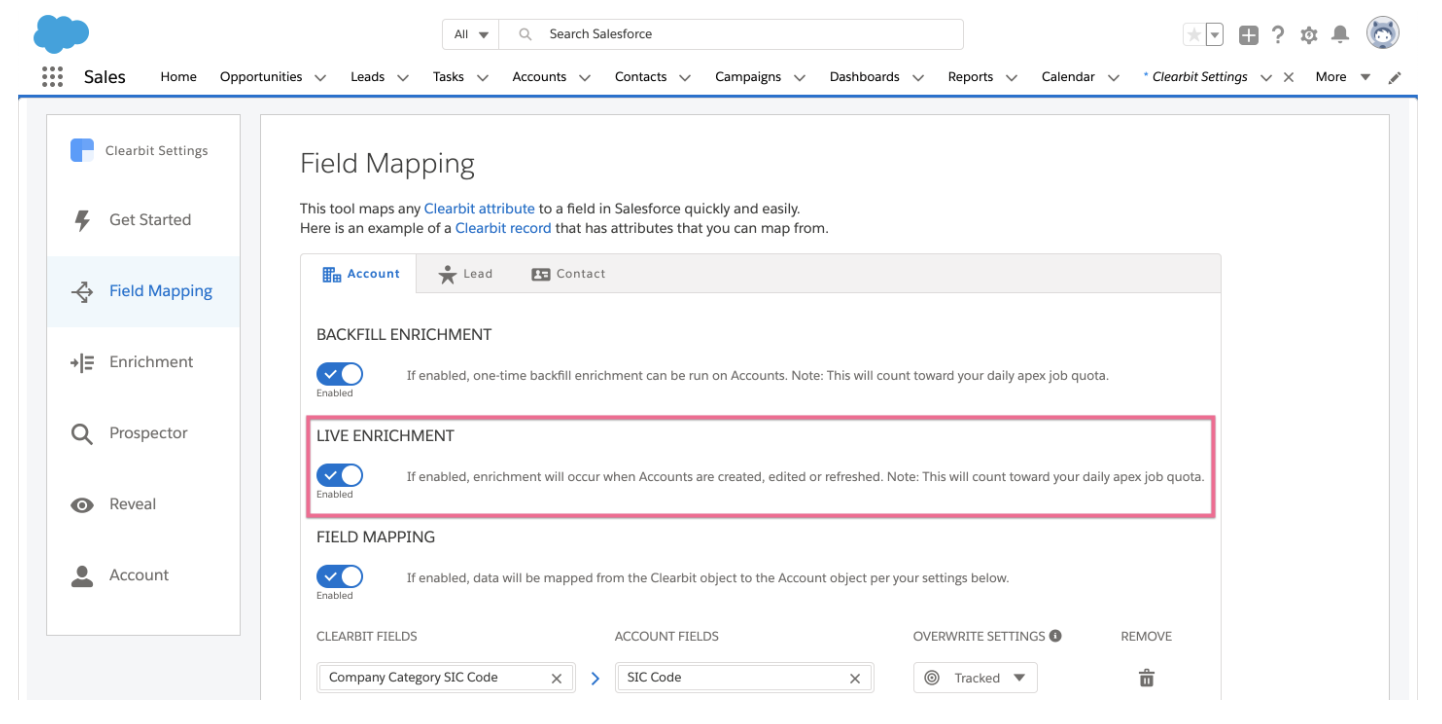1442x724 pixels.
Task: Switch to the Account mapping tab
Action: click(x=361, y=274)
